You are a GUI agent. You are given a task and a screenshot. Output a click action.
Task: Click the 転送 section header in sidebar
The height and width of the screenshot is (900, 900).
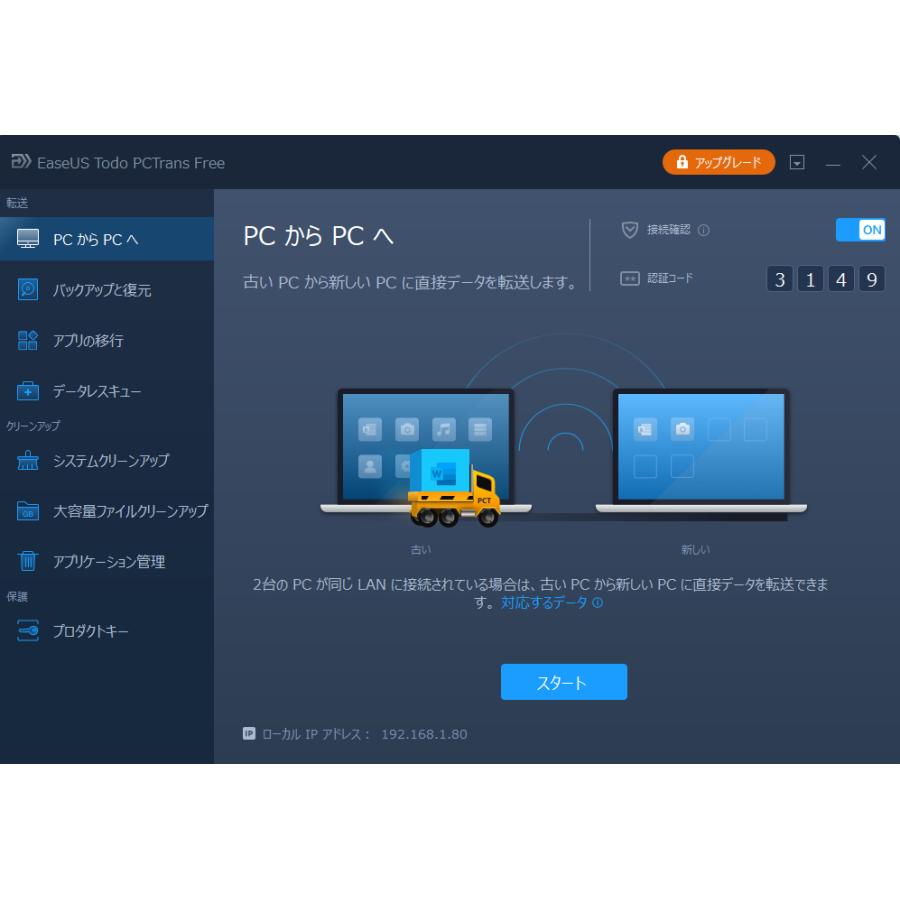click(17, 203)
